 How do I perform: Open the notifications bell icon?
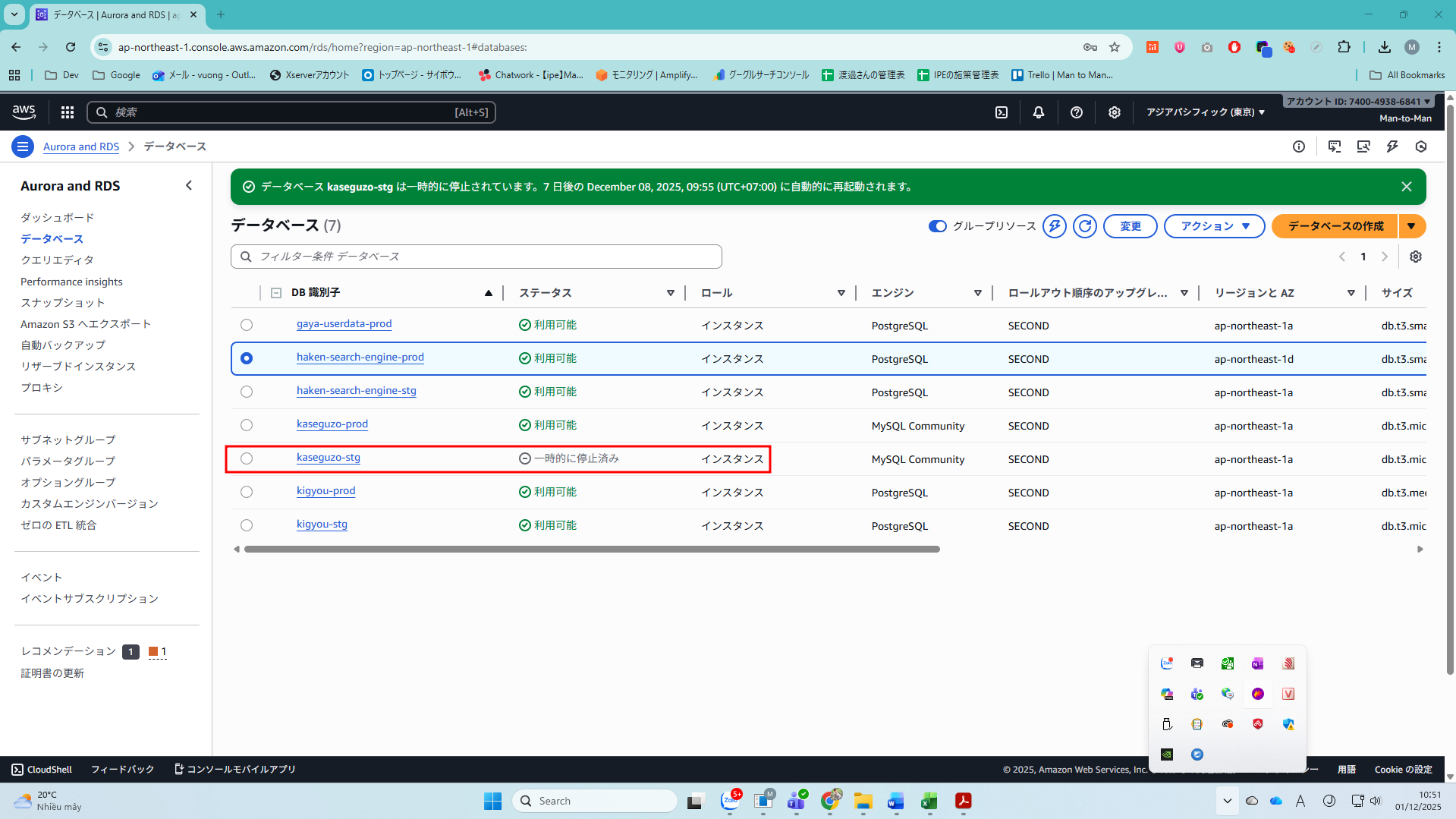(x=1039, y=112)
